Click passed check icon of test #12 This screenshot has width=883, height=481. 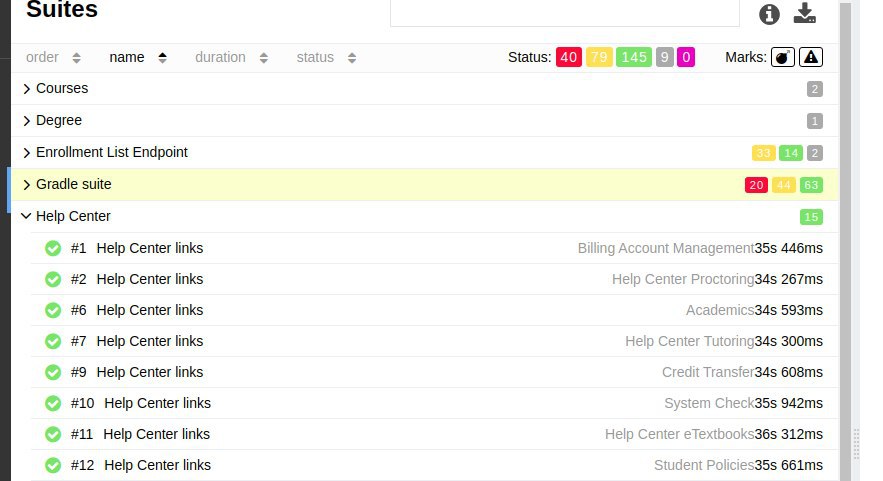coord(53,465)
